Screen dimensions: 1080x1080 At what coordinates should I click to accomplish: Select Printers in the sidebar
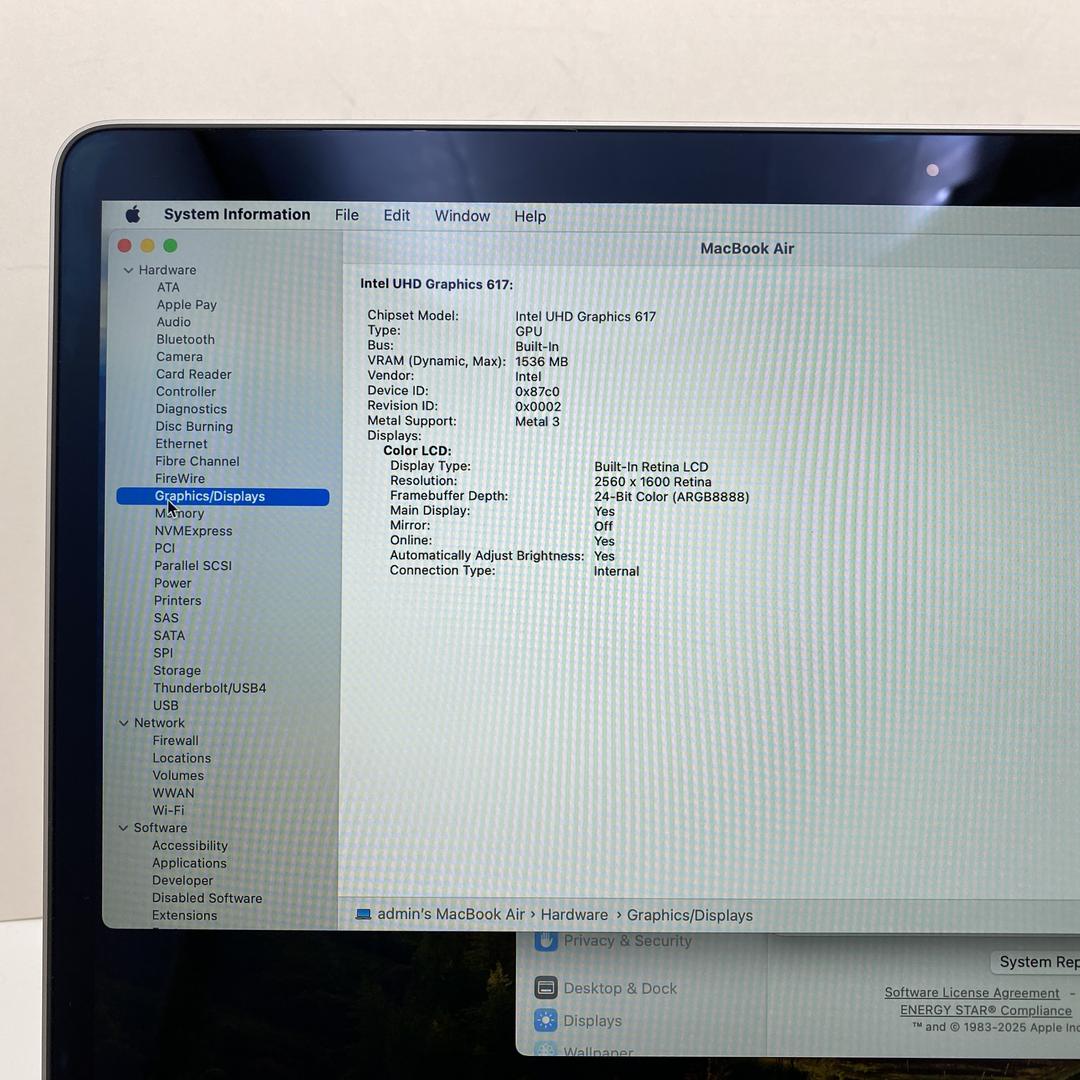pyautogui.click(x=178, y=600)
